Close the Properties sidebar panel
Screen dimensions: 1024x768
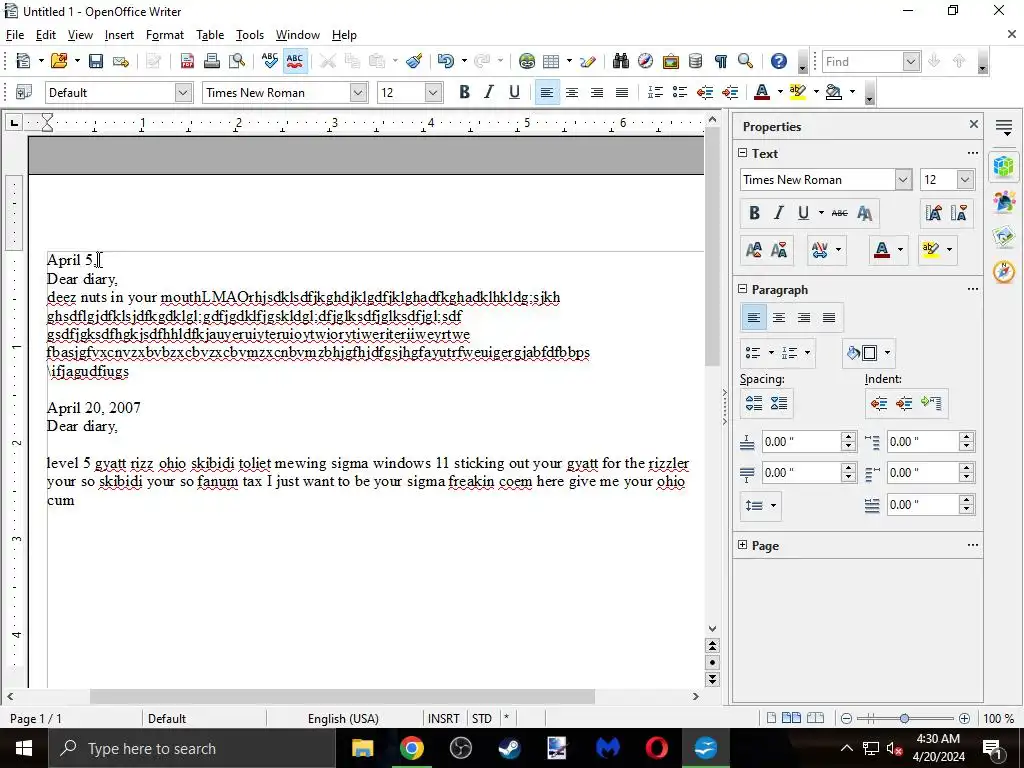click(974, 124)
